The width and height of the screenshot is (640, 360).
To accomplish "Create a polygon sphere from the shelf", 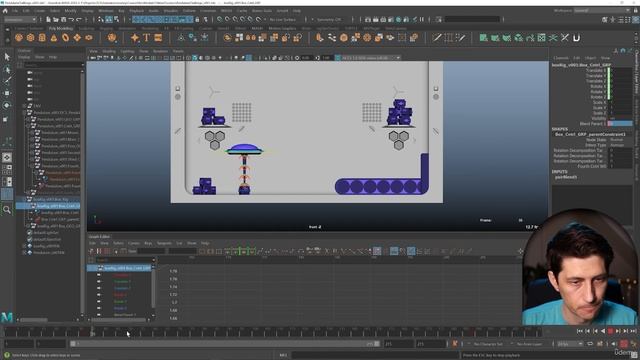I will click(19, 38).
